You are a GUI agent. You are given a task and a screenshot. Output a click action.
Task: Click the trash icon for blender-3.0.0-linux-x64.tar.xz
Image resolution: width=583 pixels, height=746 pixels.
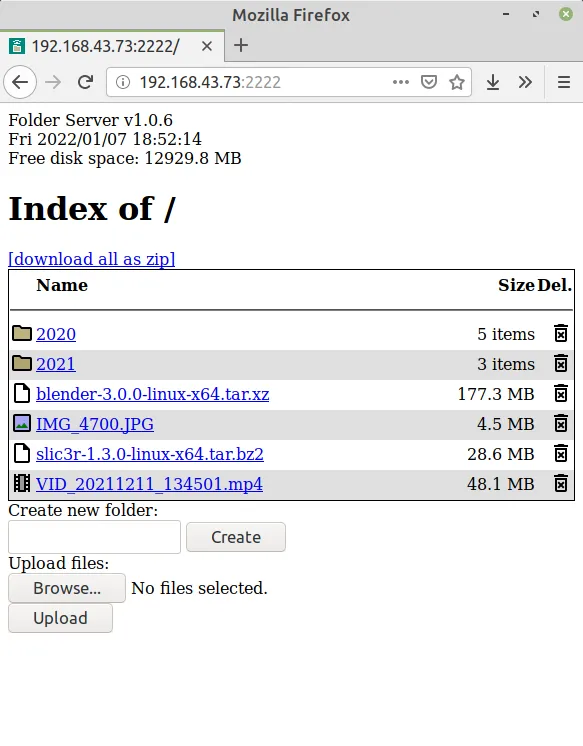[561, 393]
